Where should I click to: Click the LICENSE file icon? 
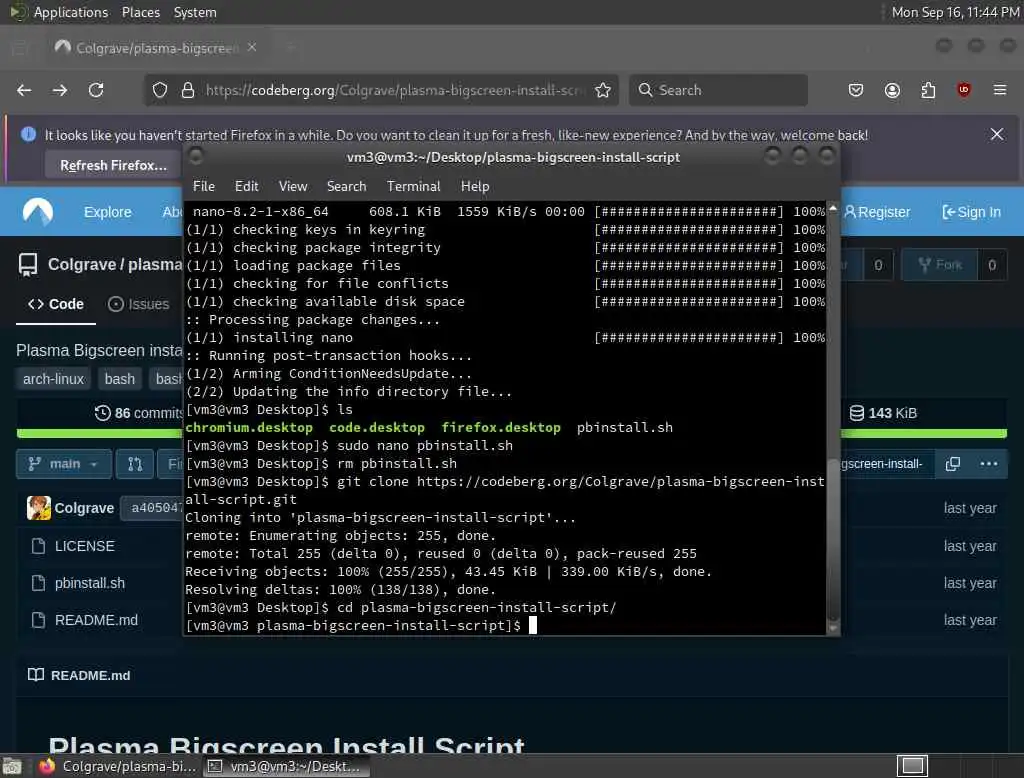39,546
